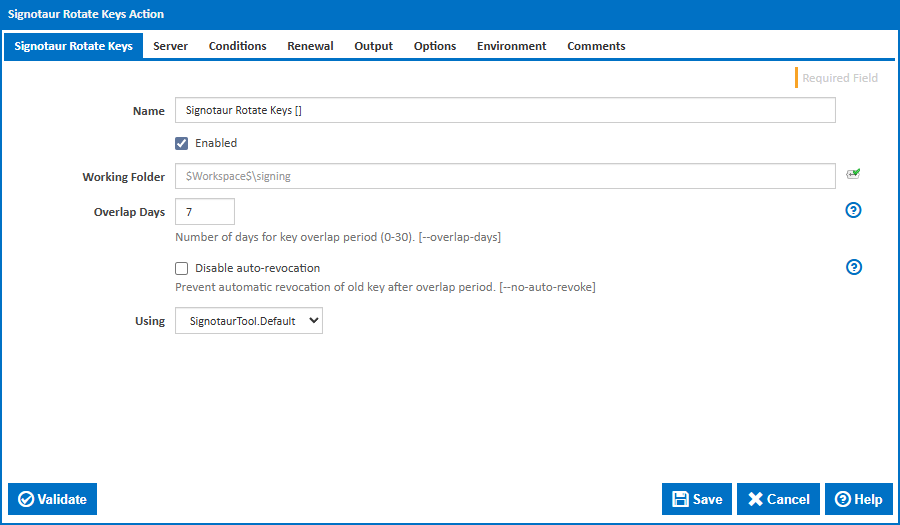Switch to the Options tab

point(434,46)
